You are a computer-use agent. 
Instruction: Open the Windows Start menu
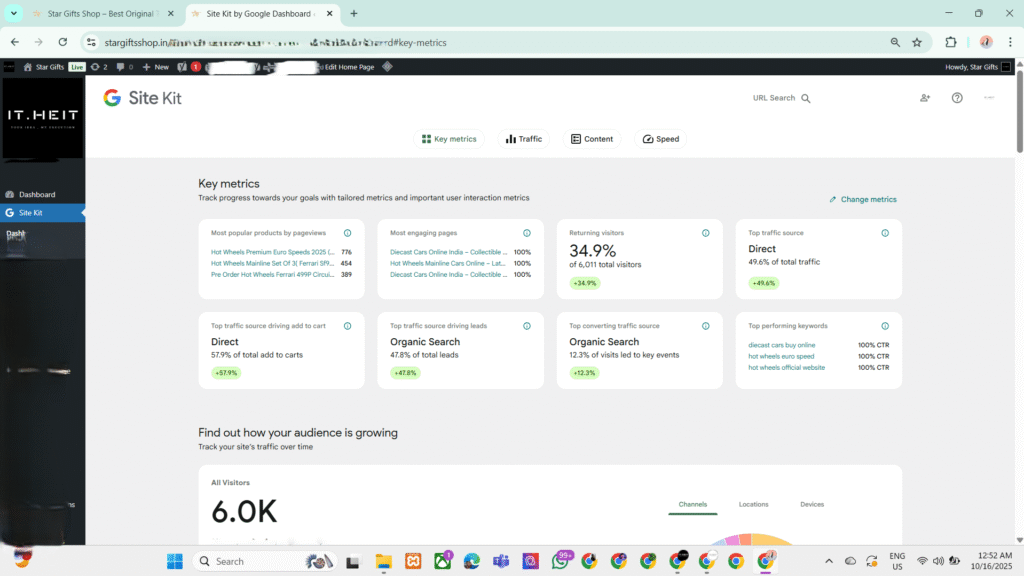(x=174, y=562)
